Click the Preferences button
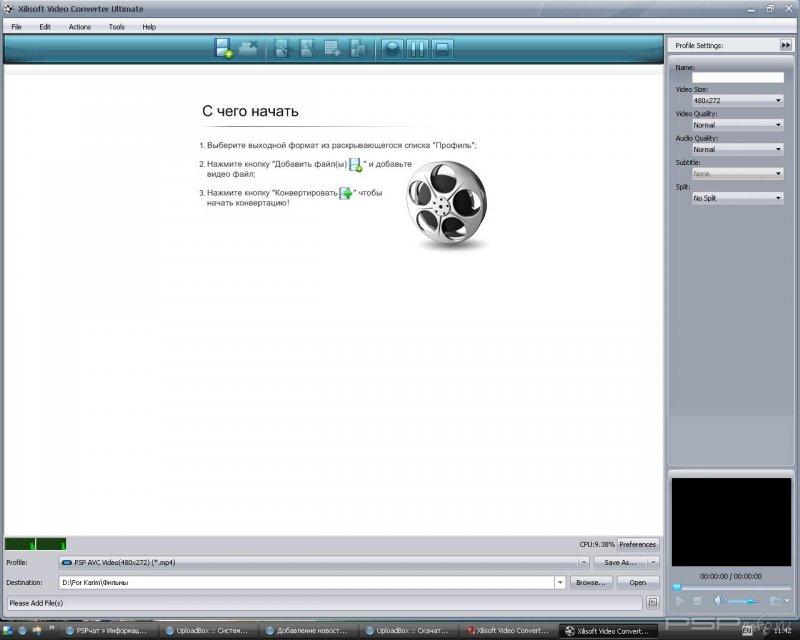Image resolution: width=800 pixels, height=640 pixels. pos(637,544)
